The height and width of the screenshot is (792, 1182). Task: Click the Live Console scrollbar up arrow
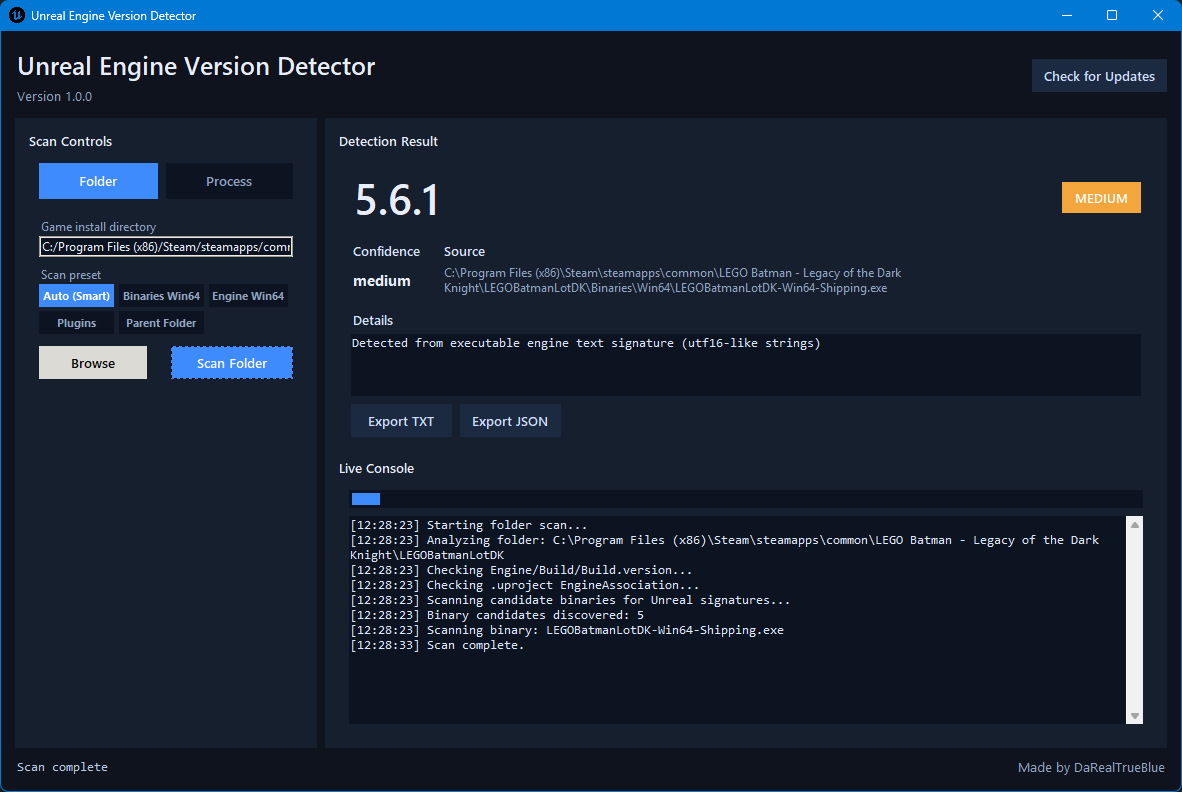(x=1135, y=524)
